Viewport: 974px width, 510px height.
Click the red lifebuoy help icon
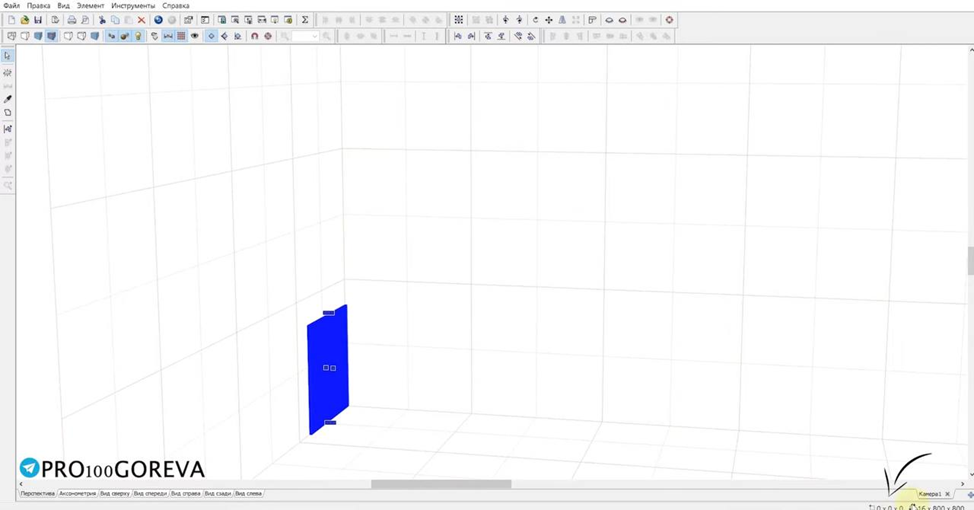[669, 20]
